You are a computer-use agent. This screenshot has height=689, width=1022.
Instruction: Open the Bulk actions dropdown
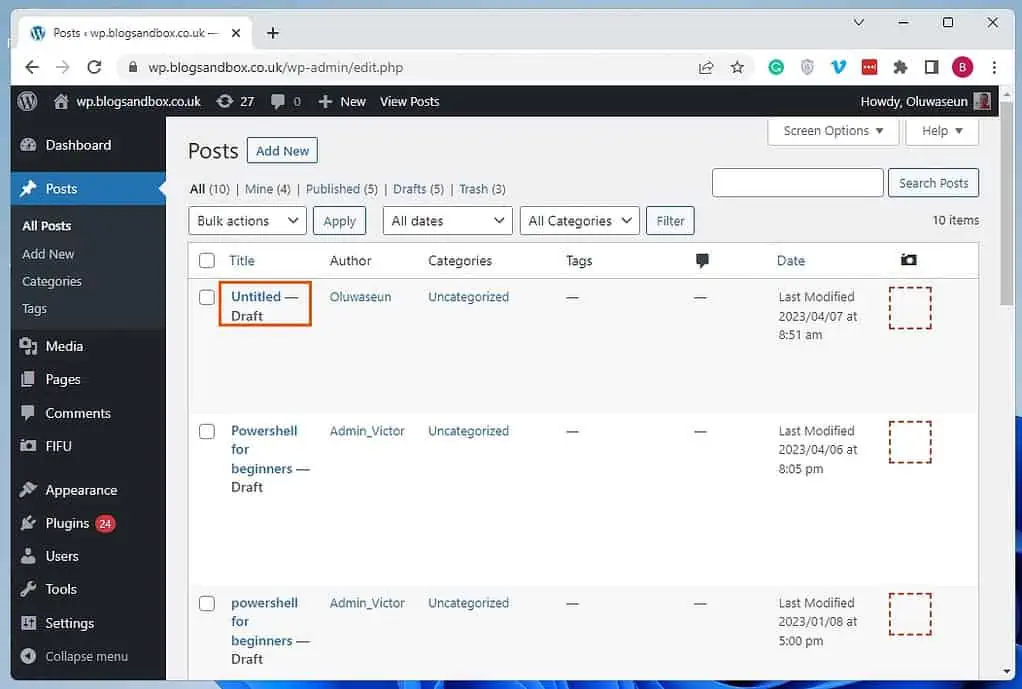pyautogui.click(x=246, y=220)
